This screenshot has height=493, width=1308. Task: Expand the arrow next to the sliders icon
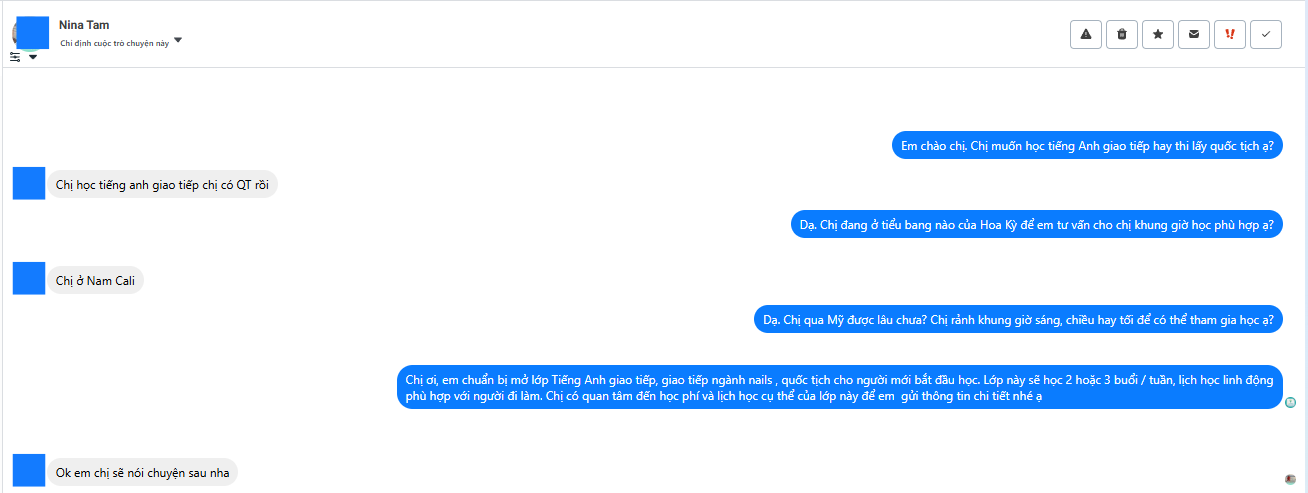pyautogui.click(x=33, y=57)
